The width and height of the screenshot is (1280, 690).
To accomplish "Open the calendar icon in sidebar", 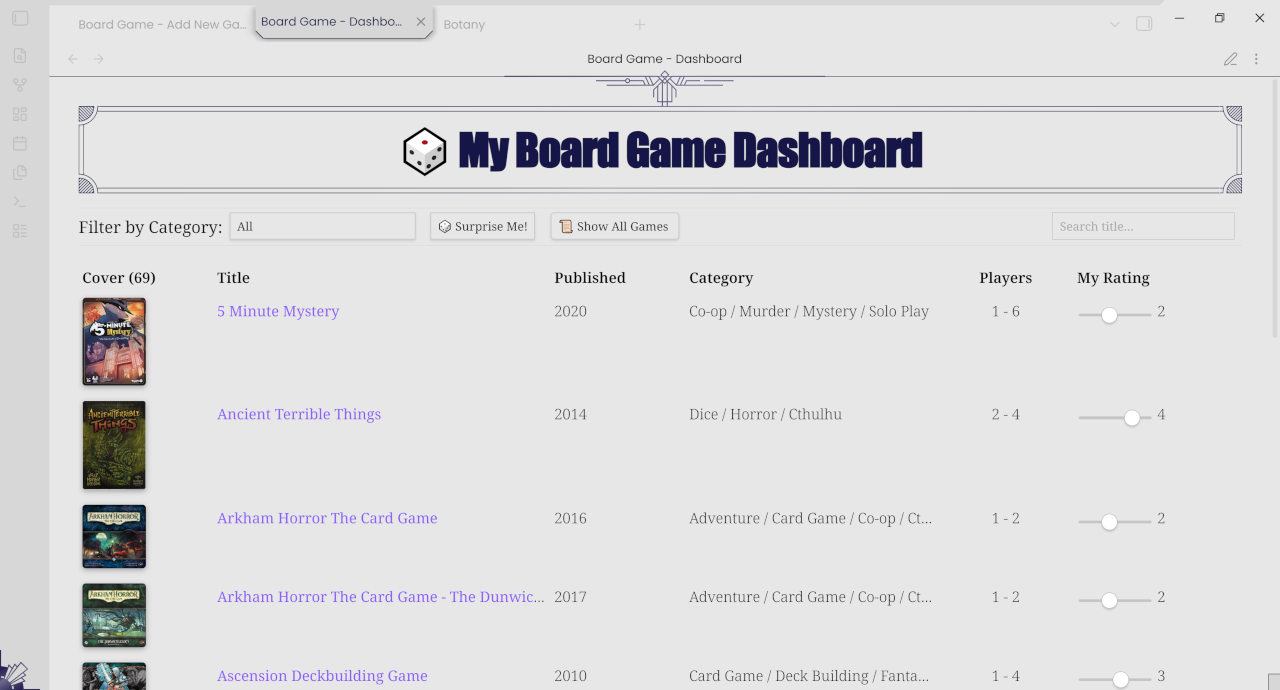I will coord(20,143).
